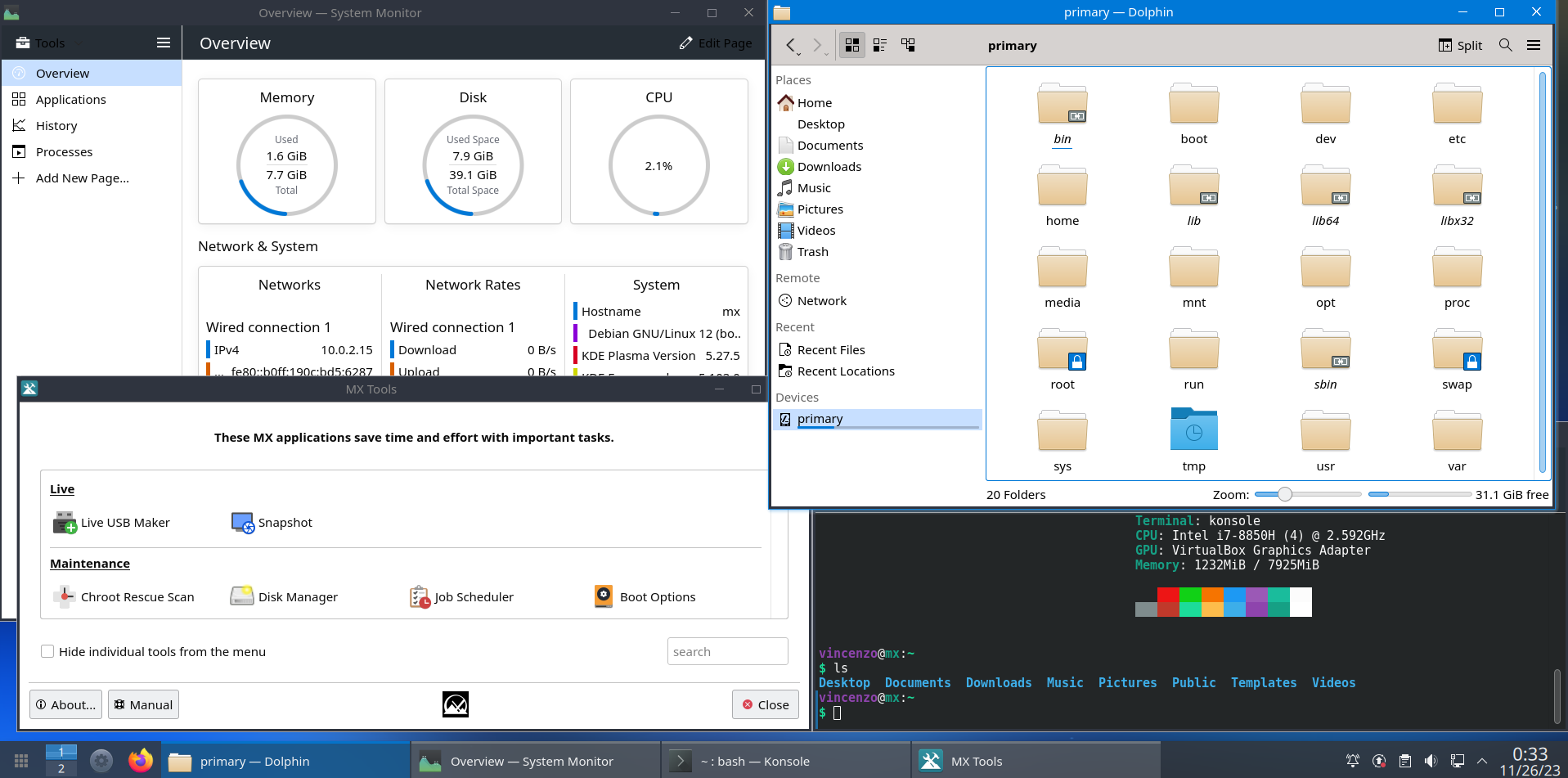
Task: Open the volume control in system tray
Action: pyautogui.click(x=1431, y=761)
